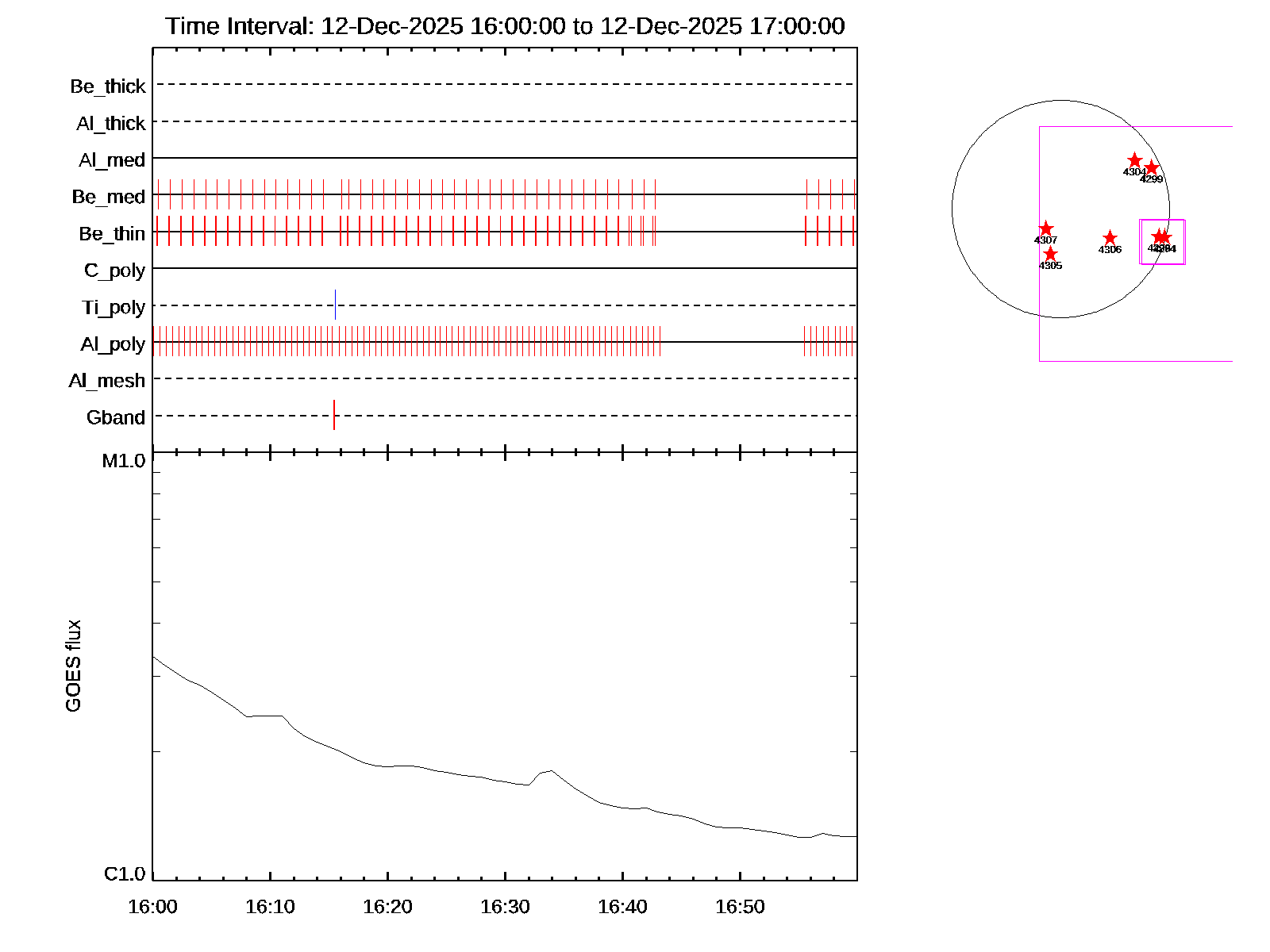The image size is (1270, 952).
Task: Select the active region 4307 star marker
Action: 1046,228
